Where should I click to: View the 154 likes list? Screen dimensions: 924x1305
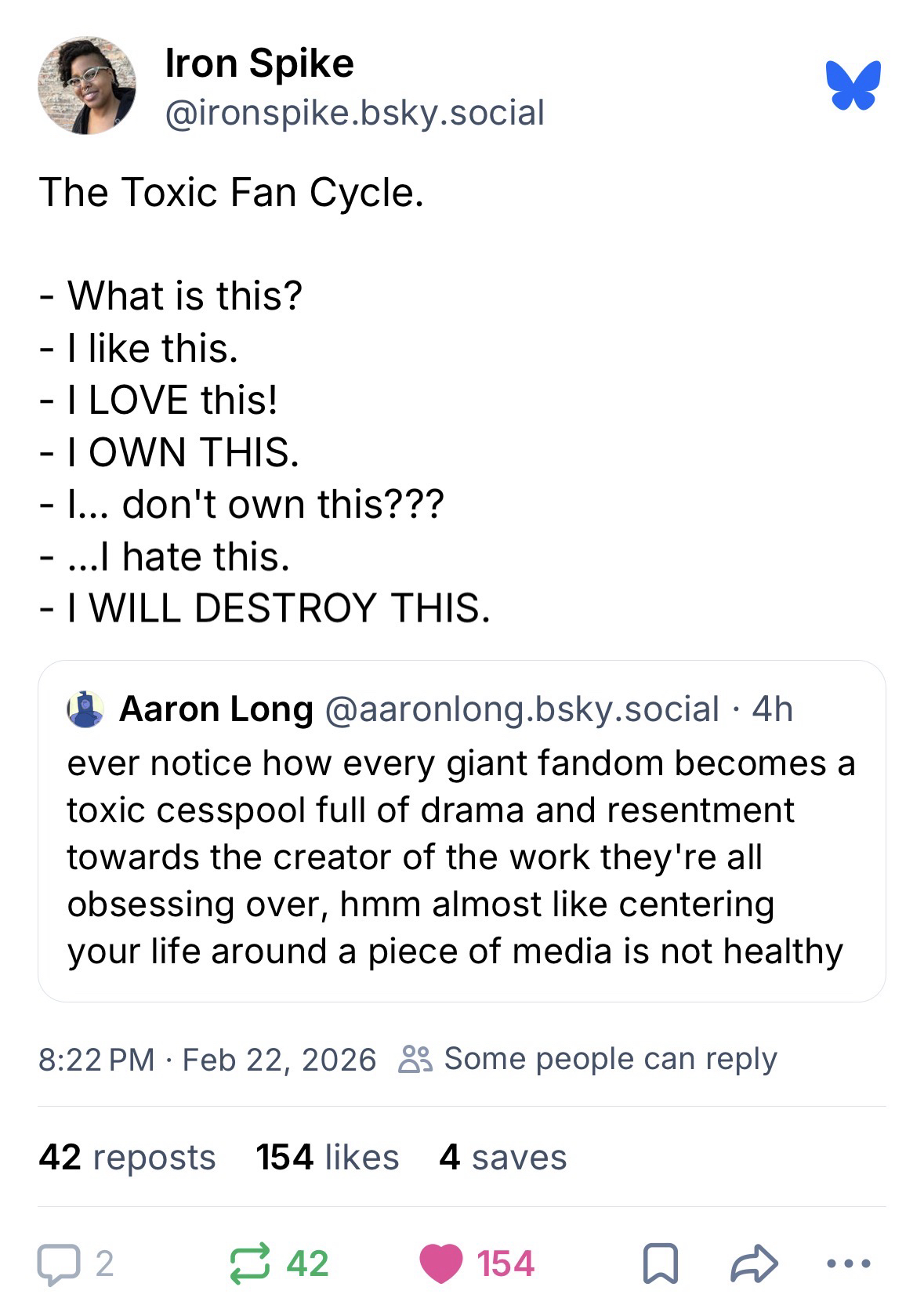click(x=327, y=1157)
